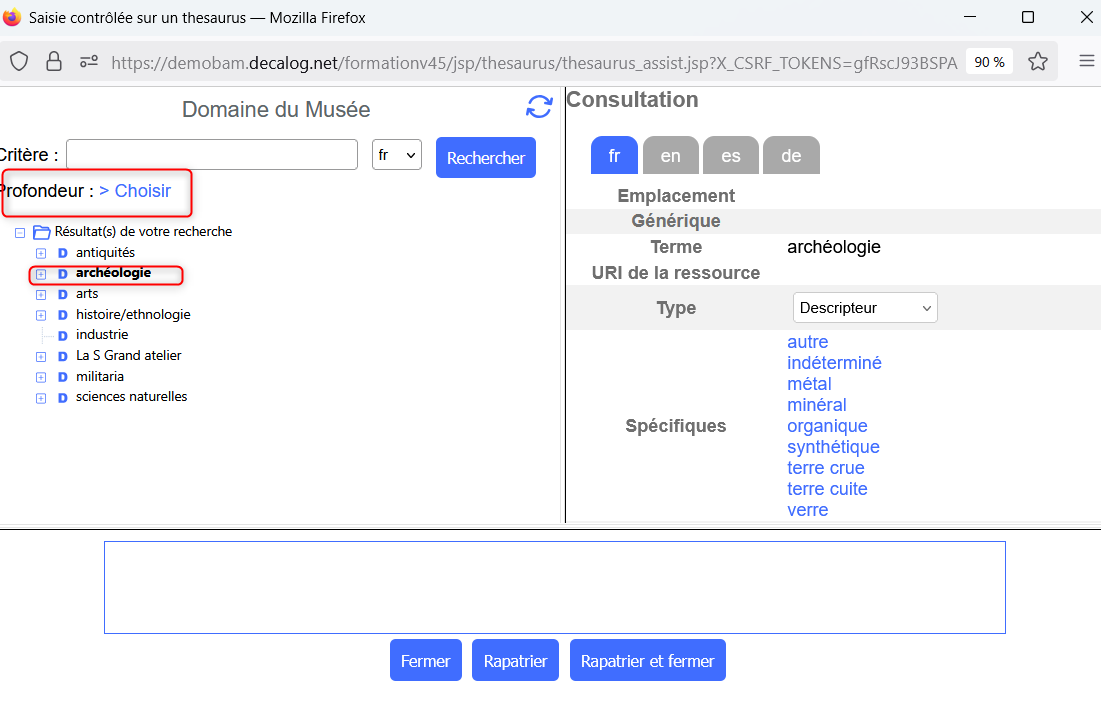The width and height of the screenshot is (1101, 724).
Task: Switch to the de language tab
Action: click(x=790, y=156)
